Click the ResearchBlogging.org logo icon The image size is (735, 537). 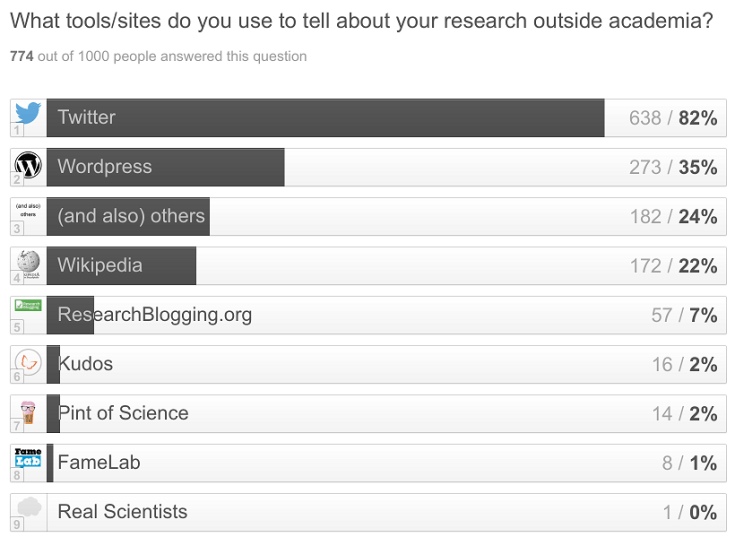click(x=28, y=306)
